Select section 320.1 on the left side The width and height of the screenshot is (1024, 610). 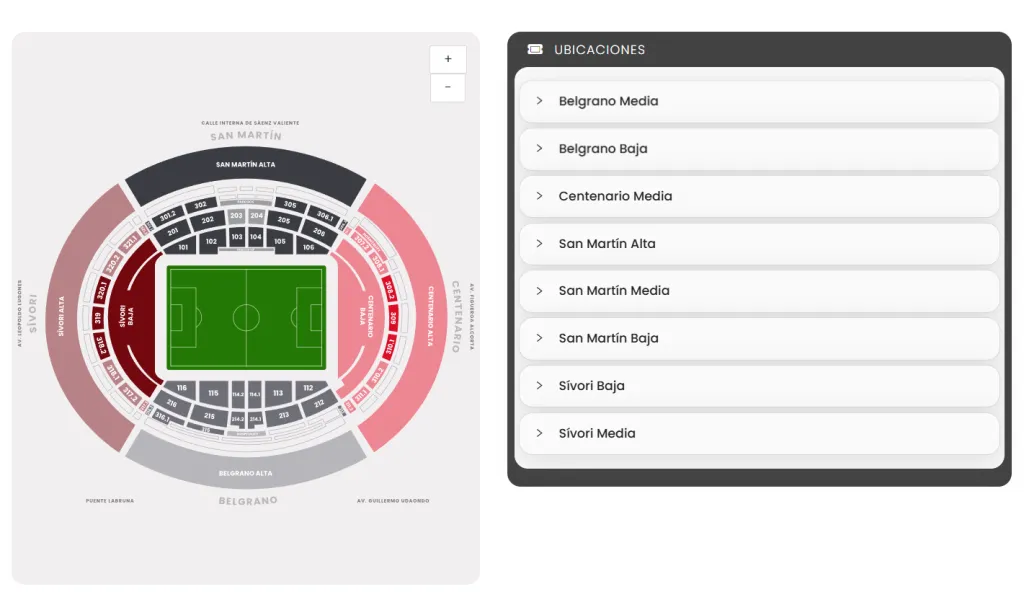tap(100, 289)
